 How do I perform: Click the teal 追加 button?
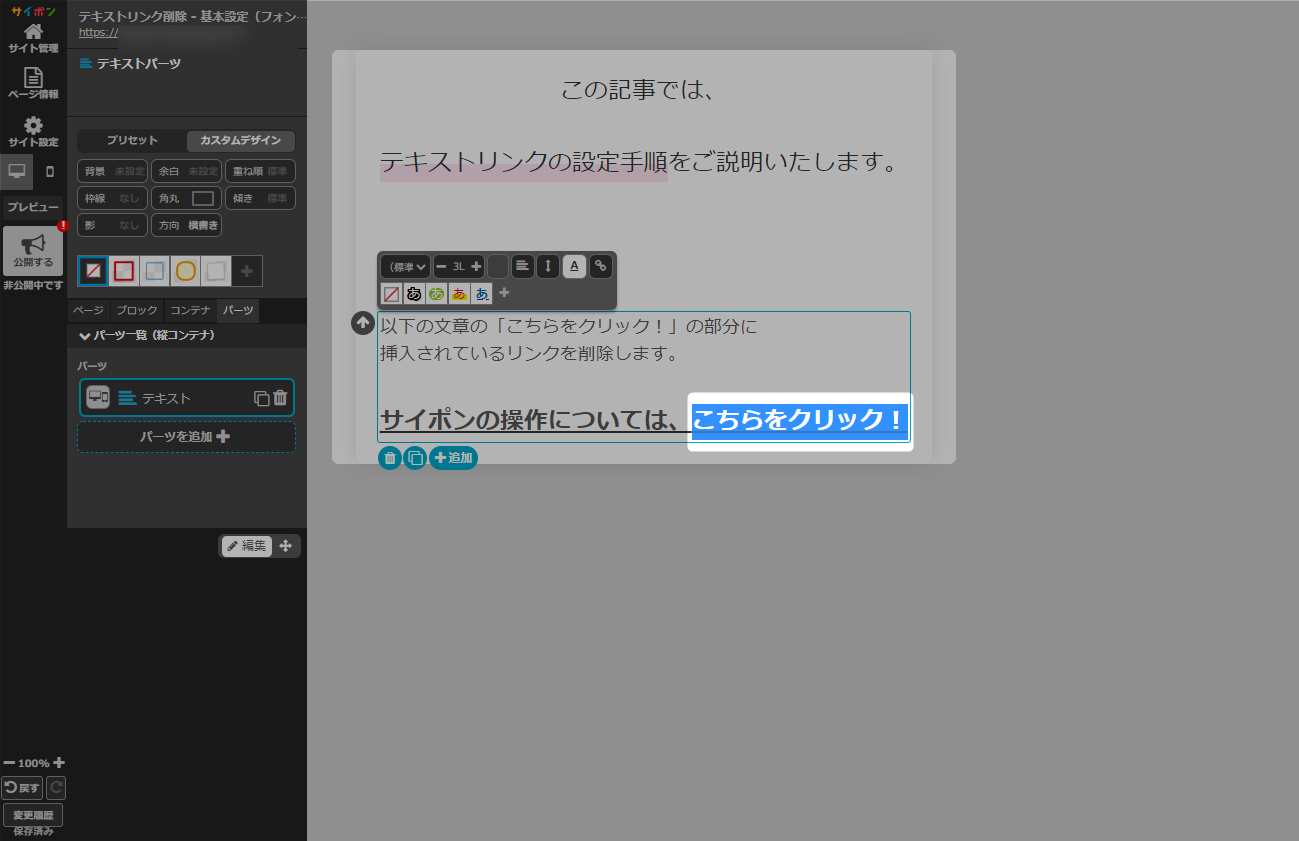click(453, 458)
